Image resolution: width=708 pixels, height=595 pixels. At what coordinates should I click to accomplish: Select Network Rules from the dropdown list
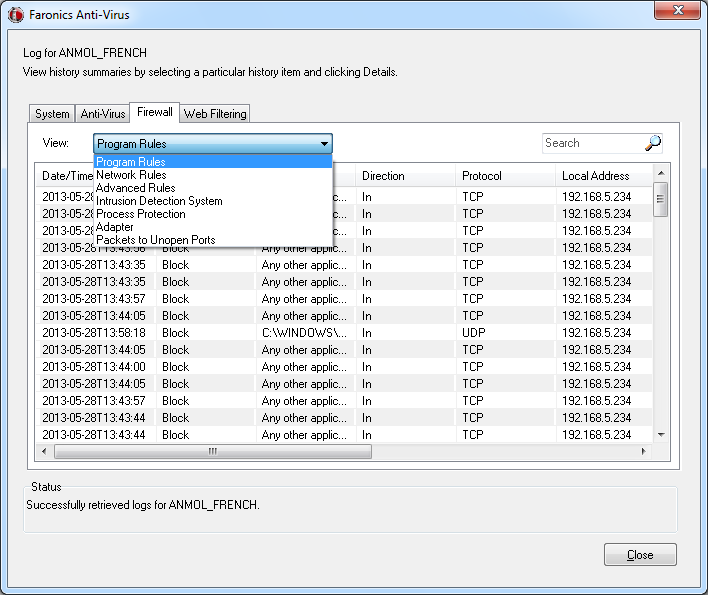point(213,175)
